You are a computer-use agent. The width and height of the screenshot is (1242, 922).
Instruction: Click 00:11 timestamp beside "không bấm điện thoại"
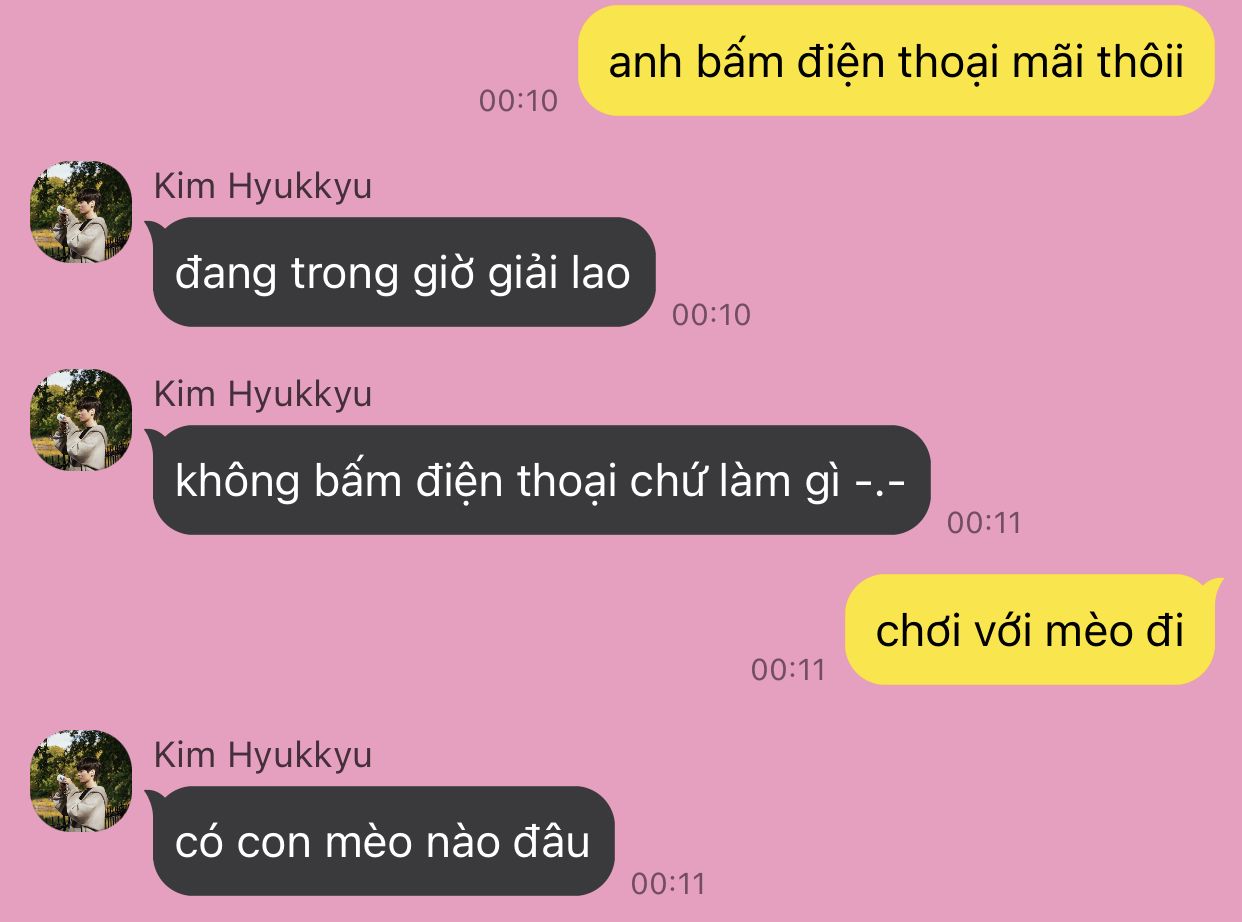[x=984, y=523]
